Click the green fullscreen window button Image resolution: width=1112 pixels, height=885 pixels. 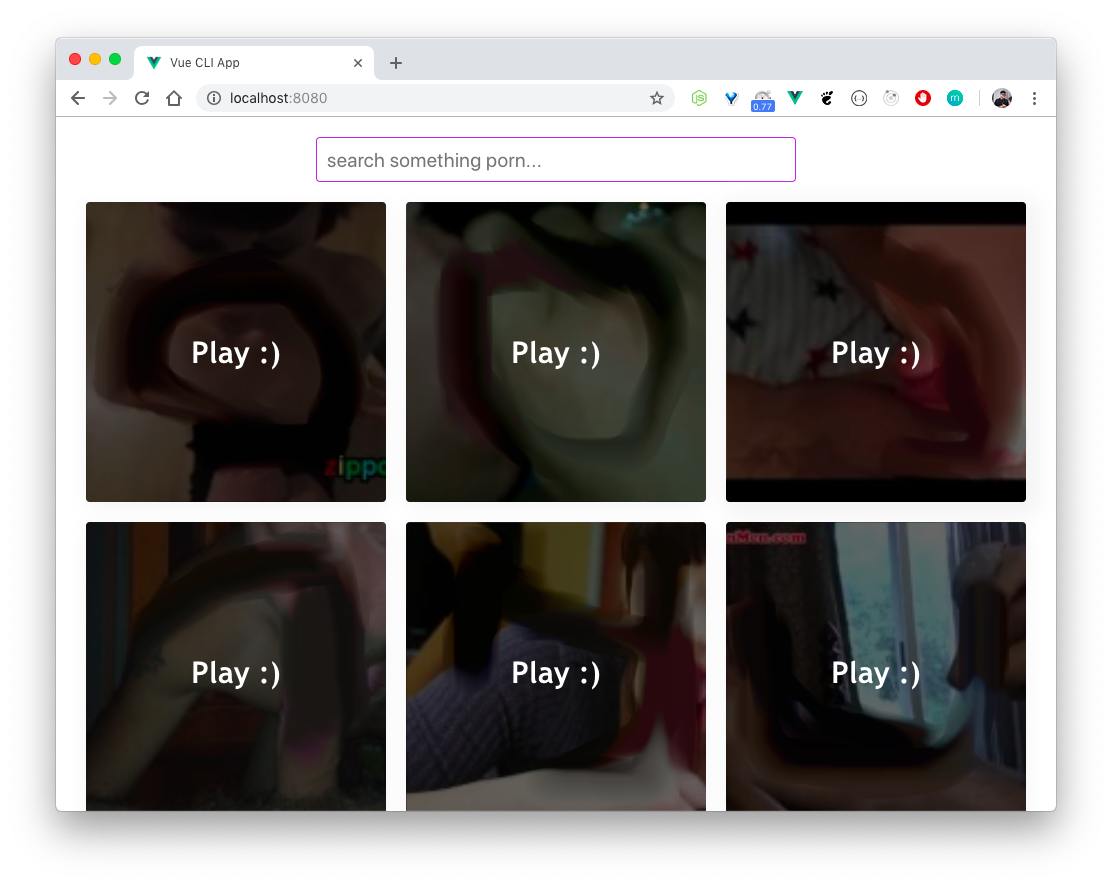point(115,59)
